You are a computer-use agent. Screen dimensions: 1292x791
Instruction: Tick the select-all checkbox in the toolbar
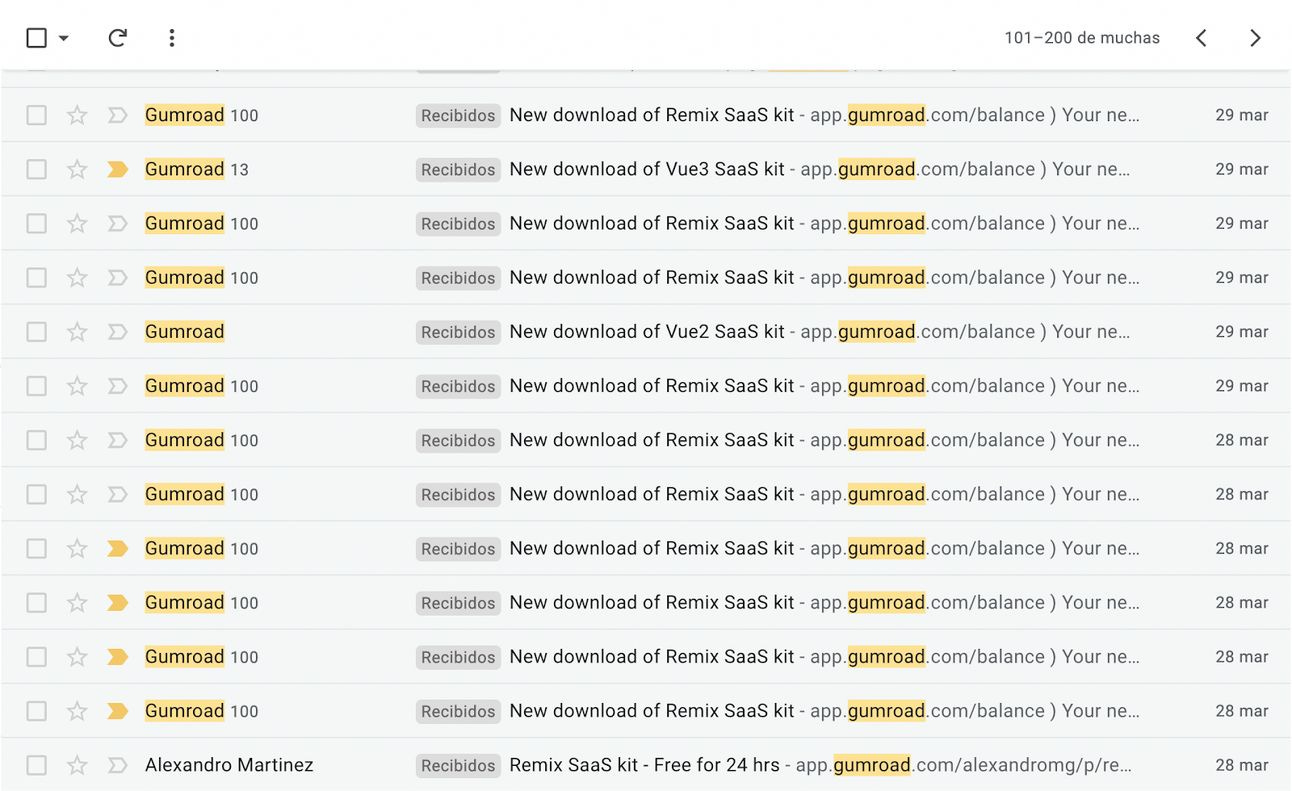36,38
